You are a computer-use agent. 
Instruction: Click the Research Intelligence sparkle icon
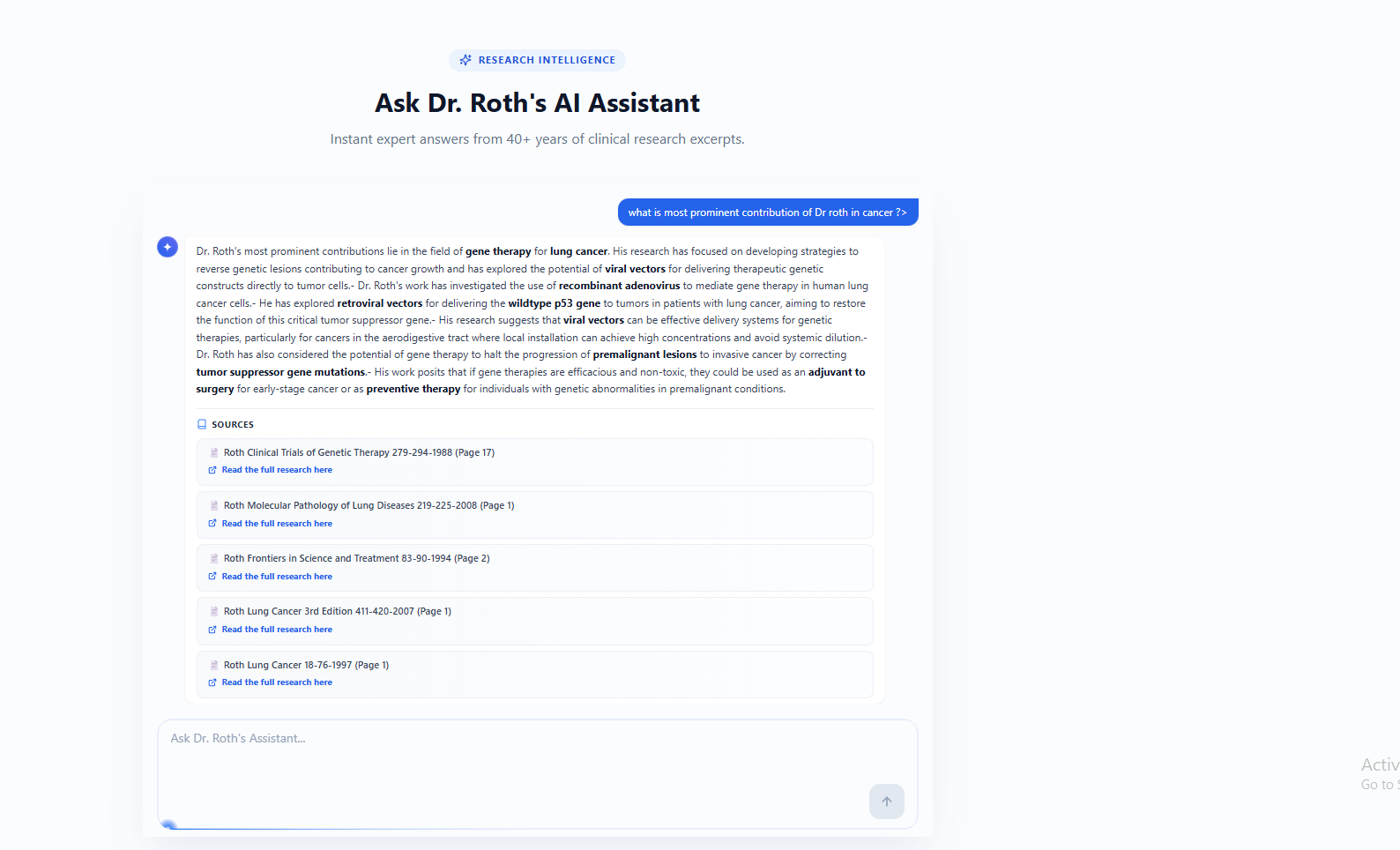(465, 60)
